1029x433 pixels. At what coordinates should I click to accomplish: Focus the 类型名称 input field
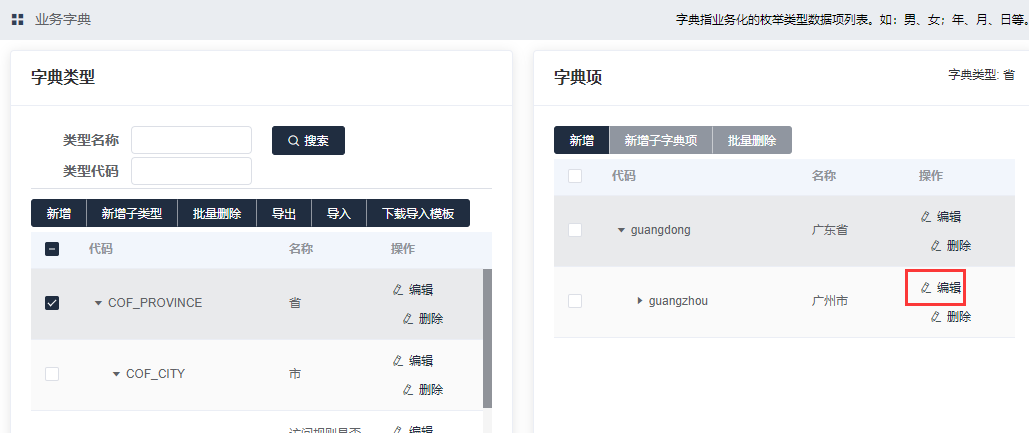(x=191, y=140)
